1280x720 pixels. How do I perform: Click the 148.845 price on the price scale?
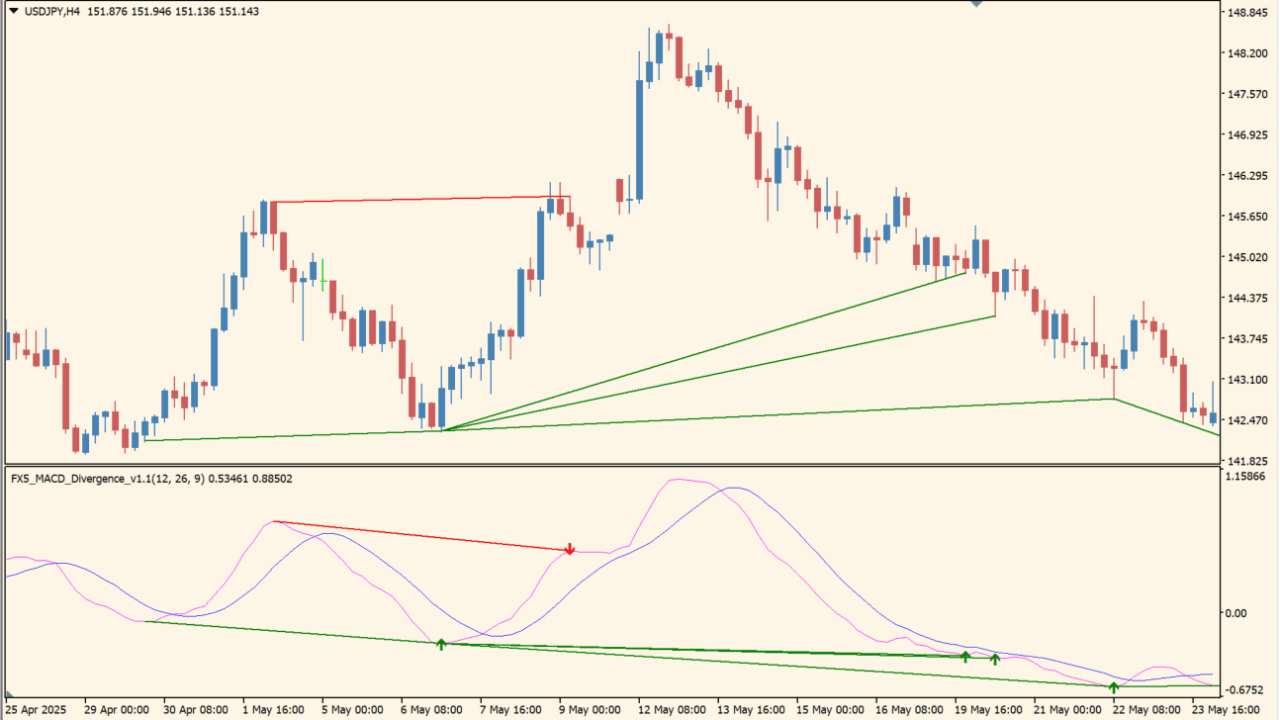[x=1249, y=12]
